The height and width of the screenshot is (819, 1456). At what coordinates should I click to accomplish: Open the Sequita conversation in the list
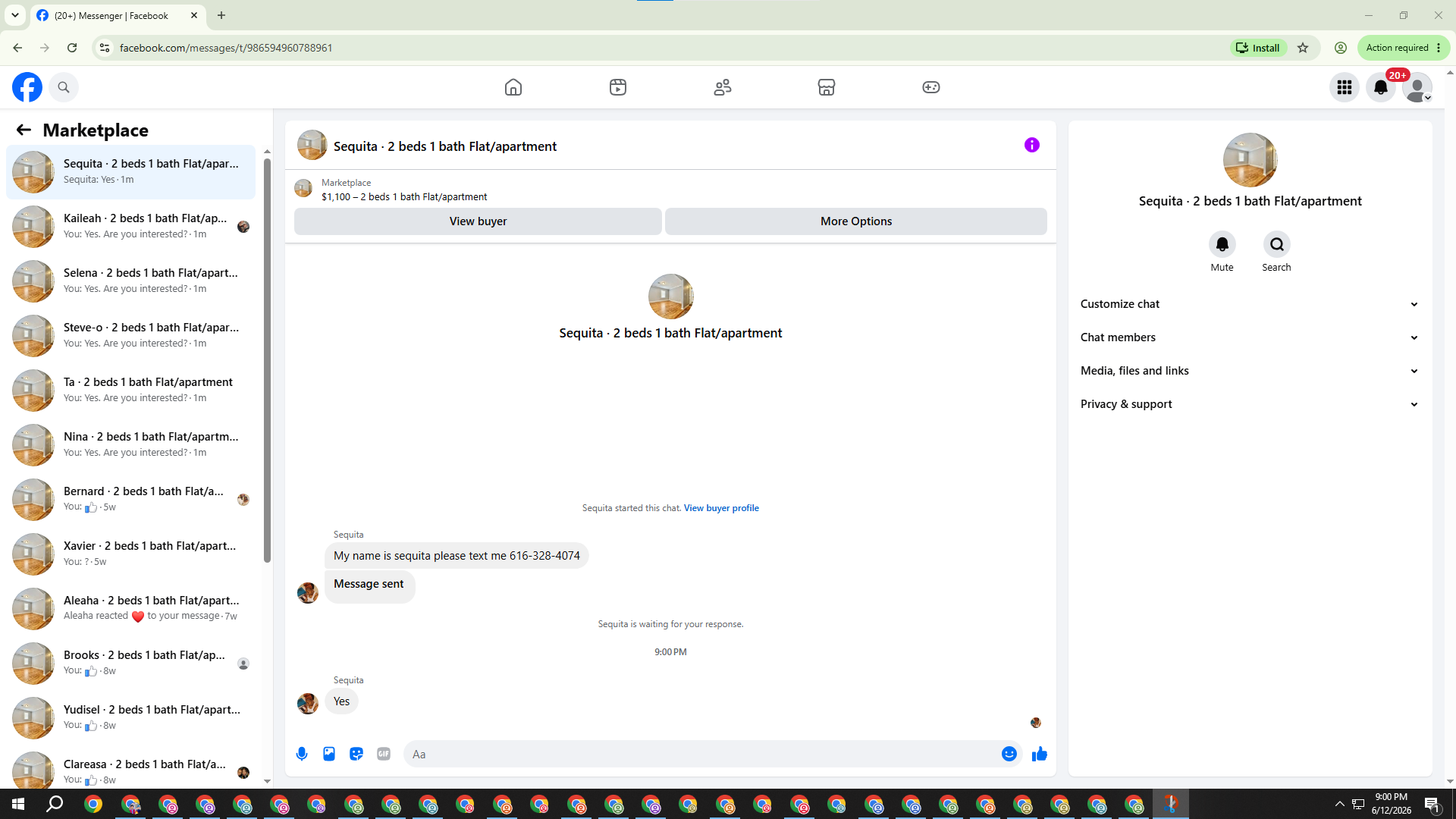130,172
